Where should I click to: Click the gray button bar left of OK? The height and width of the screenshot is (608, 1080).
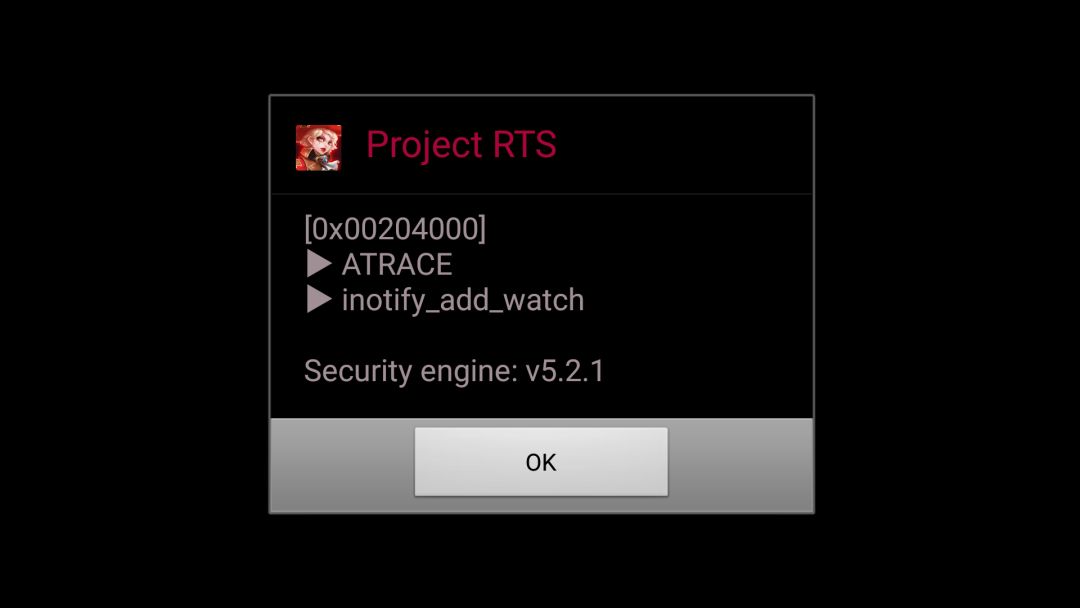point(342,465)
